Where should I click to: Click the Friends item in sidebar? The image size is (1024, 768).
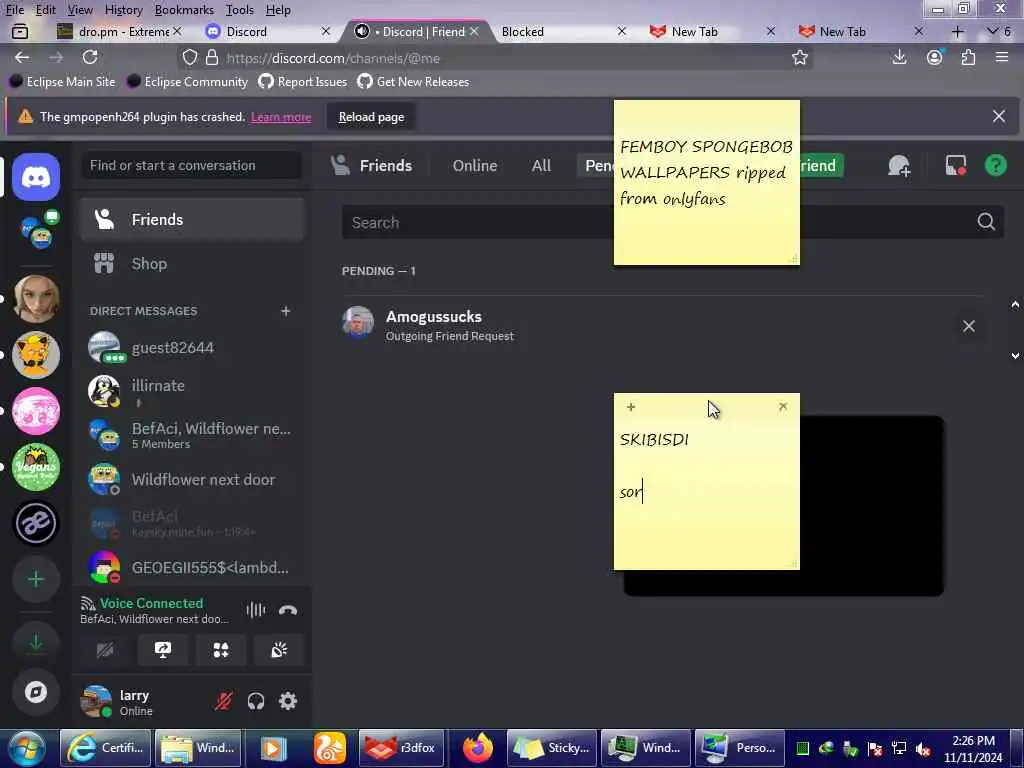point(192,219)
